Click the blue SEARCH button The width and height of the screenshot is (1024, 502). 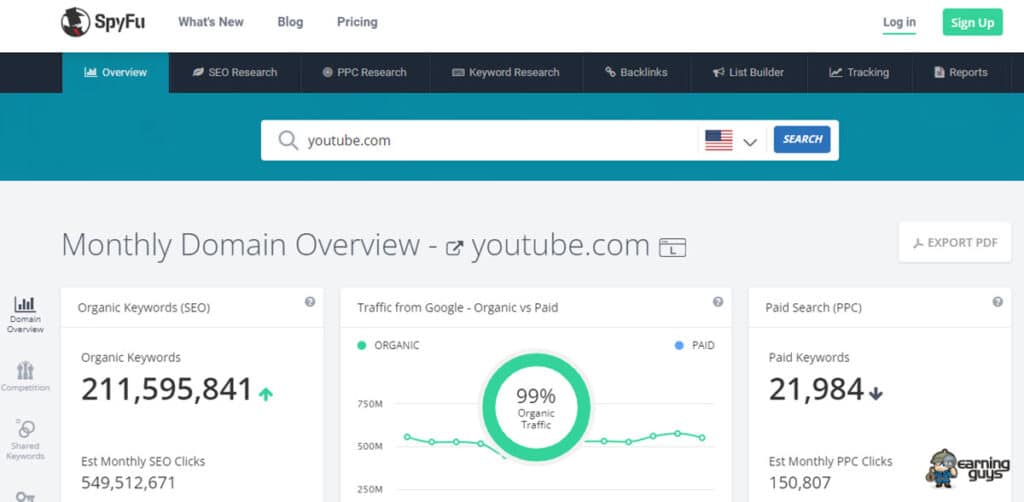click(x=802, y=140)
